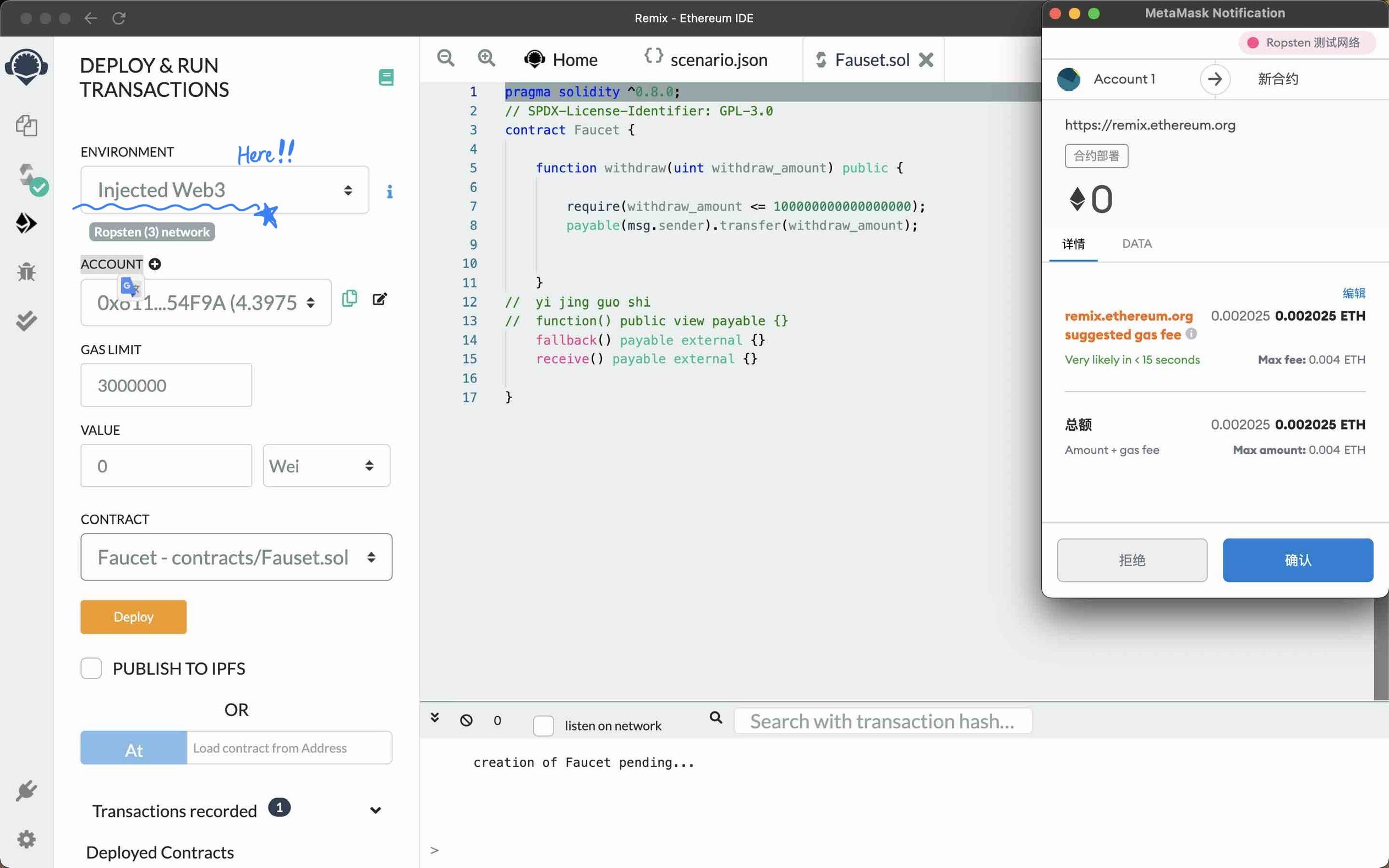Screen dimensions: 1389x868
Task: Toggle the listen on network checkbox
Action: click(x=543, y=725)
